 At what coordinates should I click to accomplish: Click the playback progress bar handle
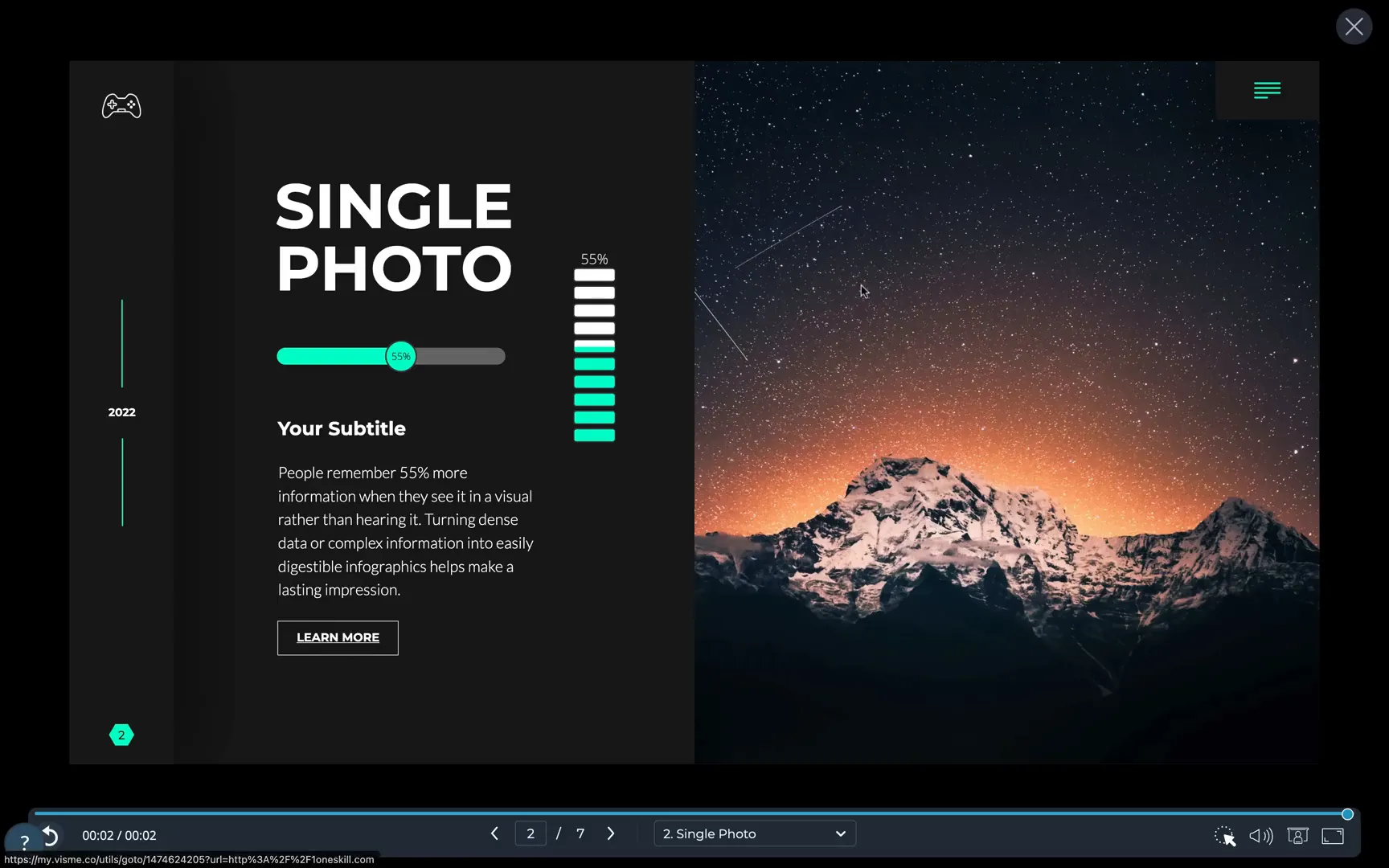click(1347, 814)
